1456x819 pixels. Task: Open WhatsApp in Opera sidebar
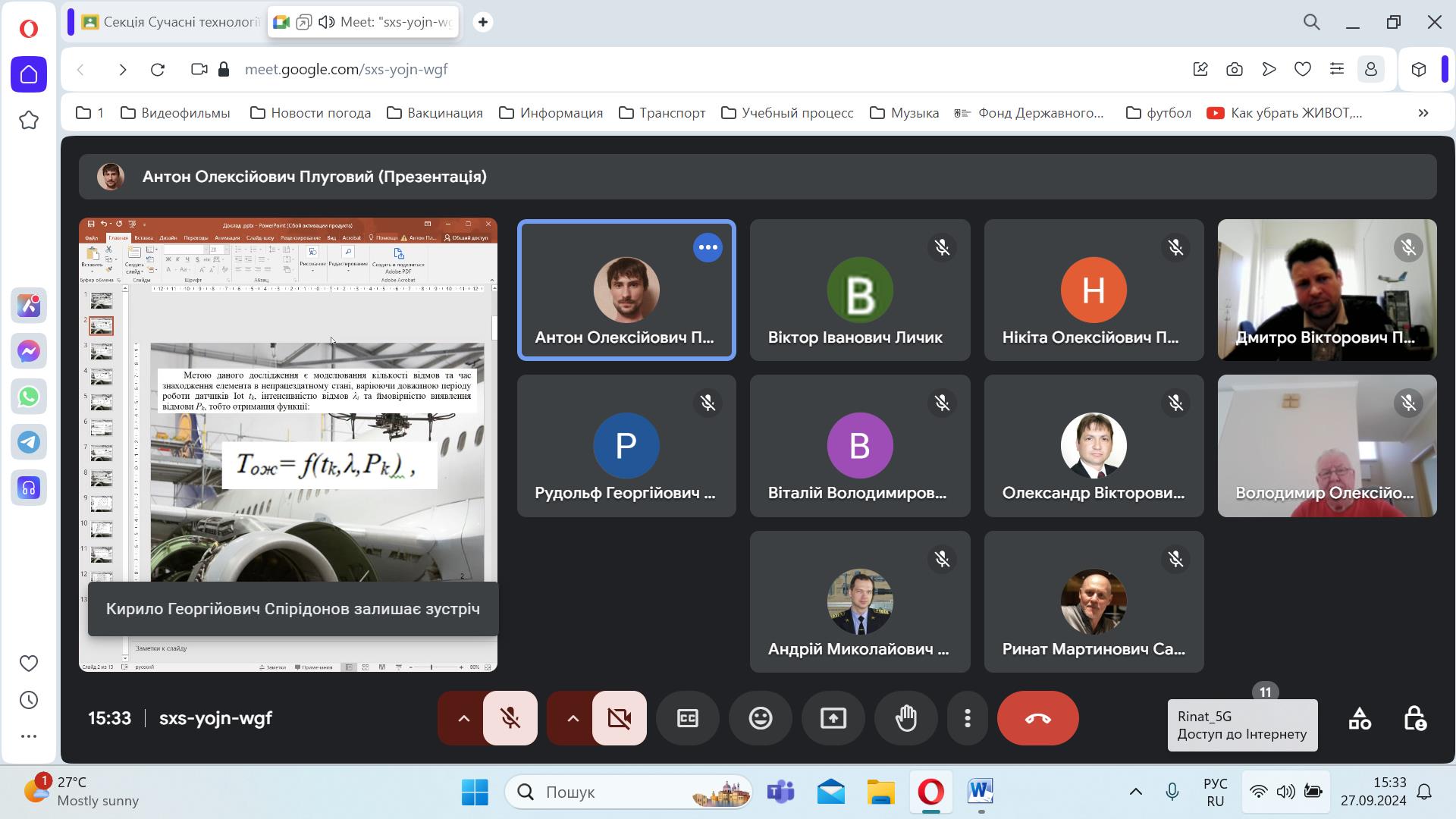pos(29,397)
